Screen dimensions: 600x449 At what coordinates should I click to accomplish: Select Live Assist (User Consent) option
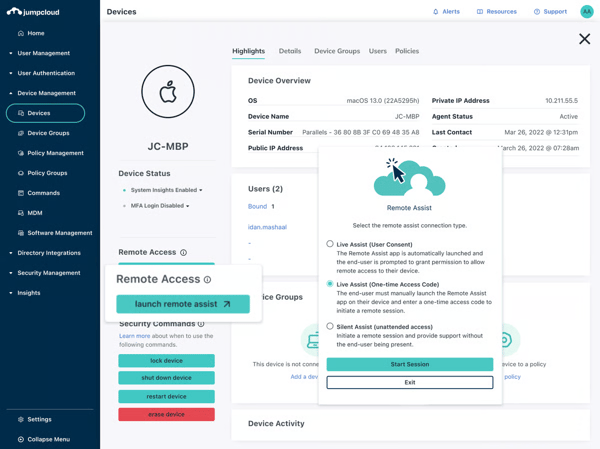(330, 243)
